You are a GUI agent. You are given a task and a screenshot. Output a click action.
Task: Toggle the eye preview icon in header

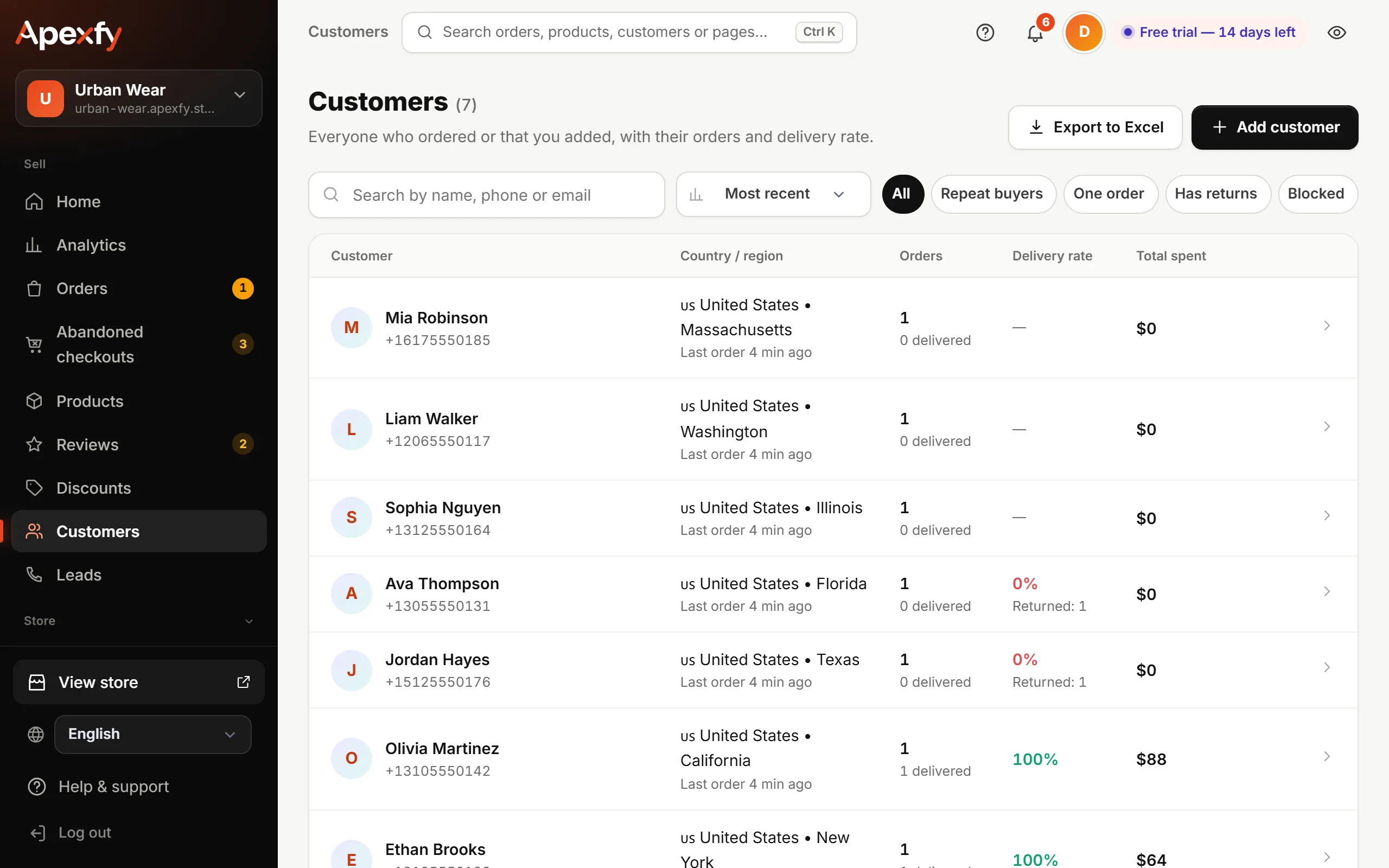[x=1337, y=32]
